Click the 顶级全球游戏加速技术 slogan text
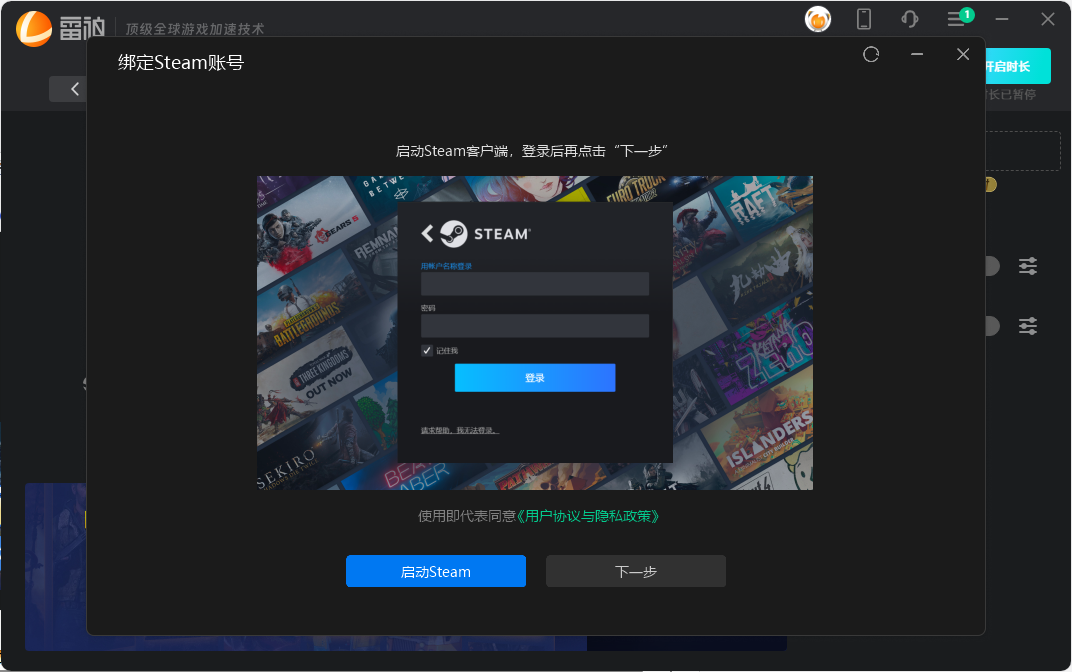This screenshot has width=1072, height=672. click(195, 29)
